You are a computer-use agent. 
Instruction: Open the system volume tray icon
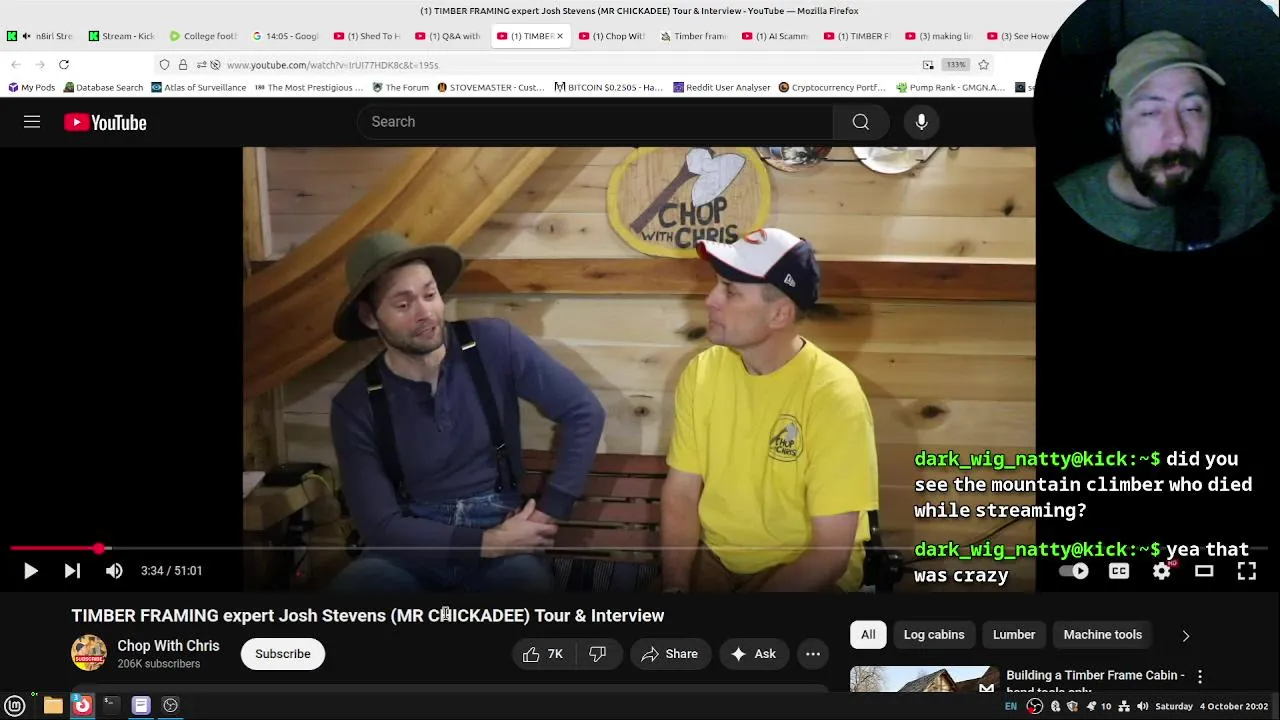(x=1142, y=706)
